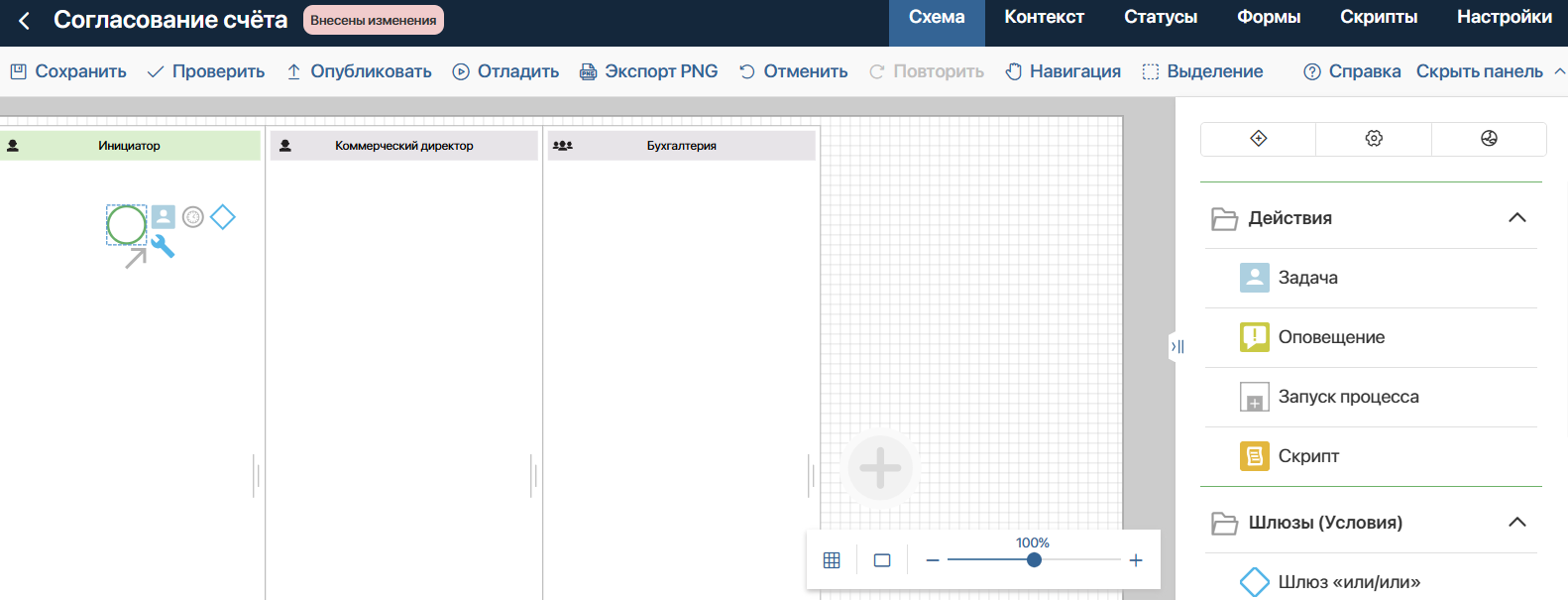Adjust the zoom slider handle at 100%

tap(1034, 560)
